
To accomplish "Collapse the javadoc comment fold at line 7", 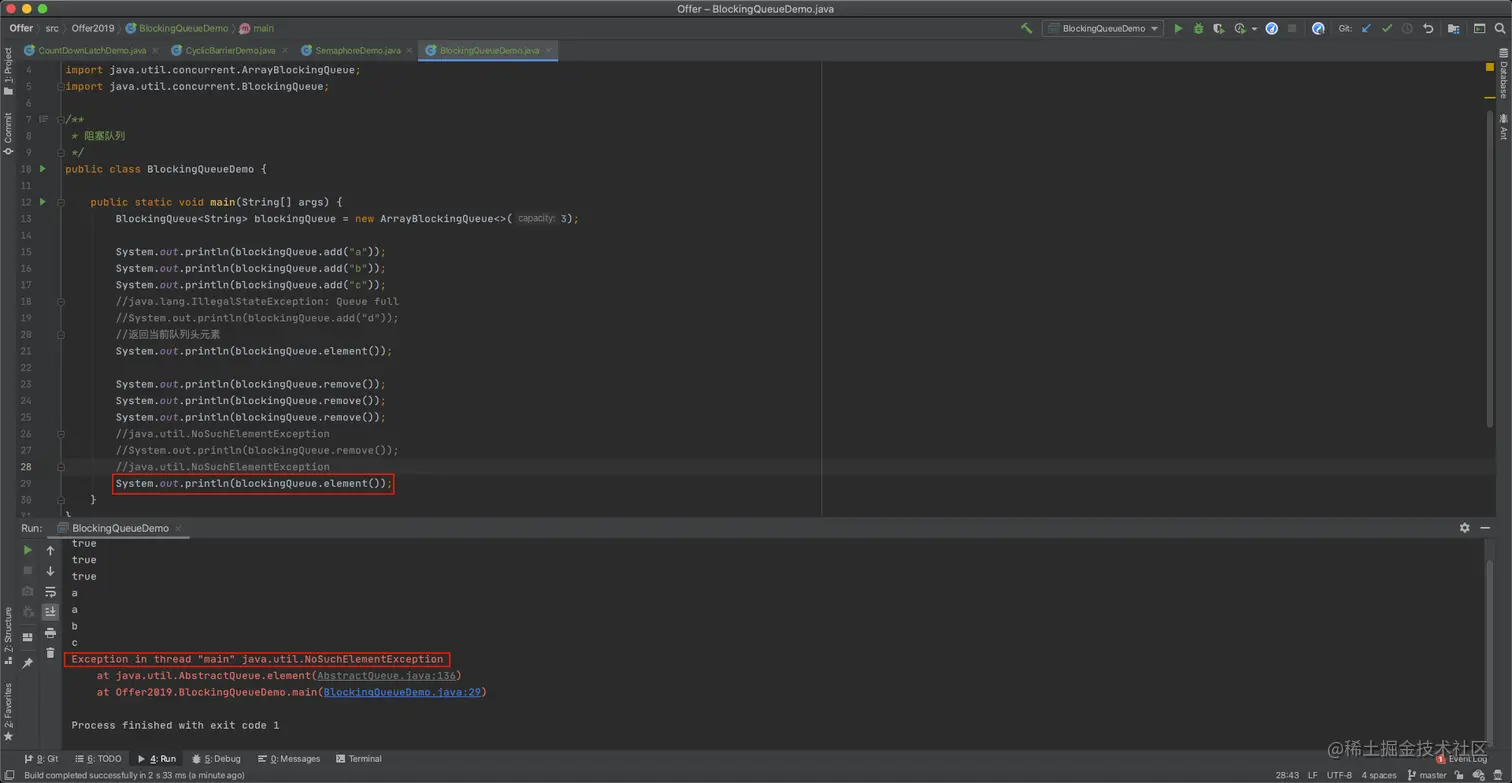I will (61, 119).
